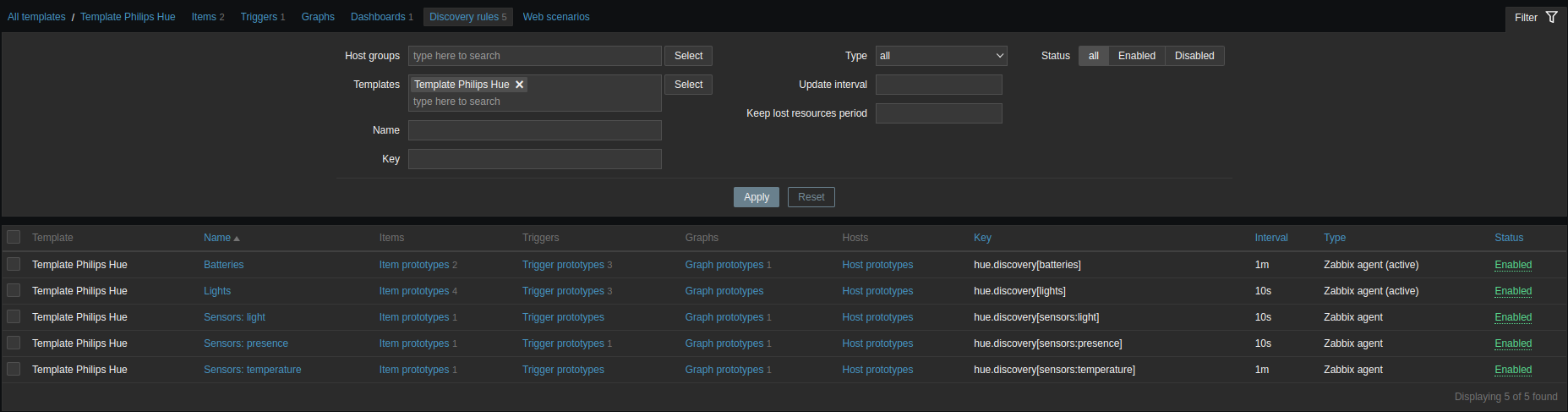Open the Web scenarios tab

(556, 17)
